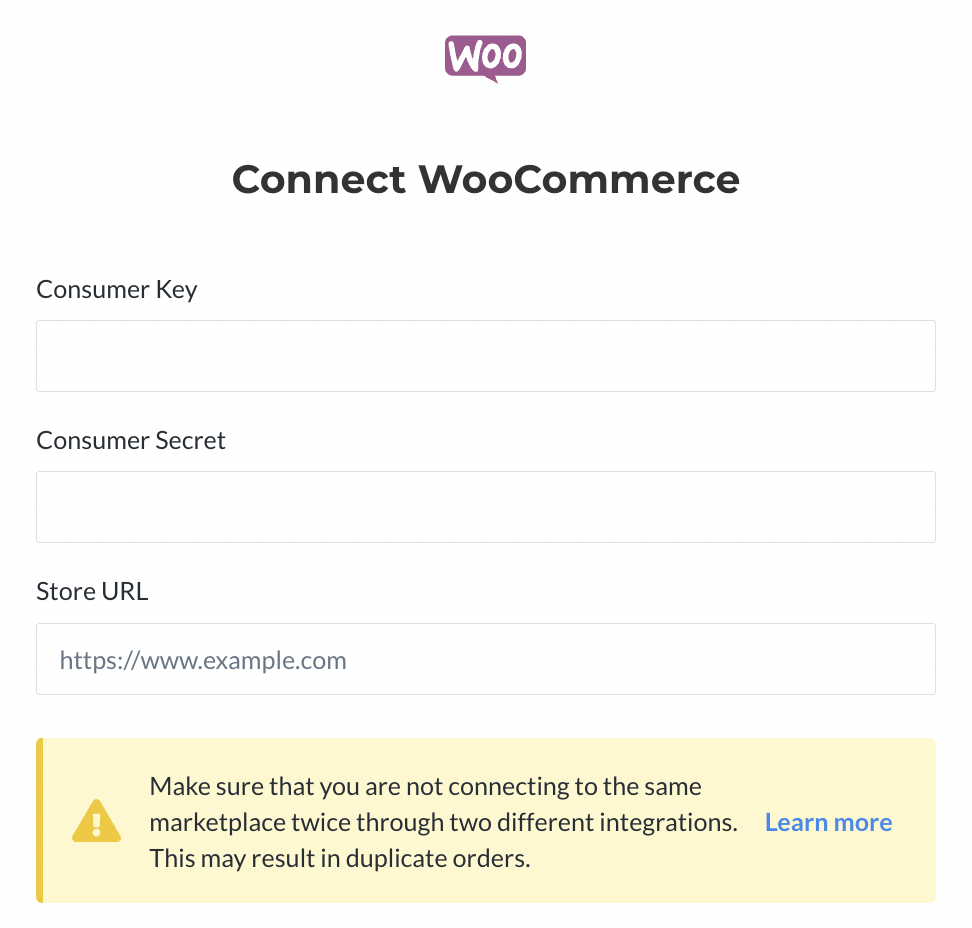Click the Connect WooCommerce heading
The height and width of the screenshot is (928, 972).
pyautogui.click(x=485, y=180)
